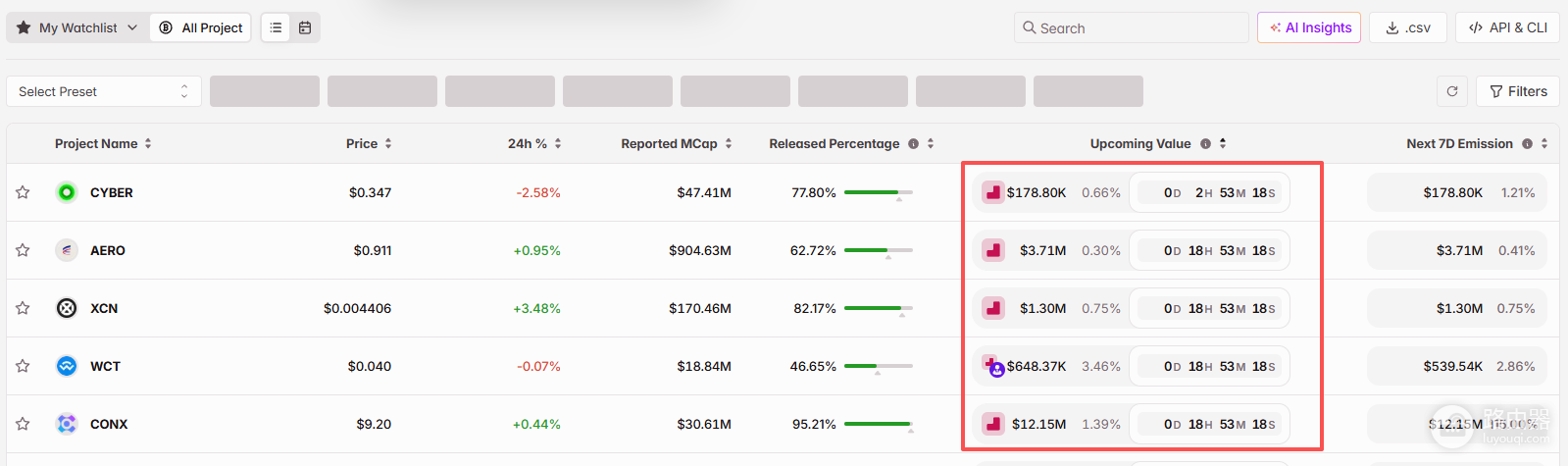Click the XCN token logo

pyautogui.click(x=67, y=308)
